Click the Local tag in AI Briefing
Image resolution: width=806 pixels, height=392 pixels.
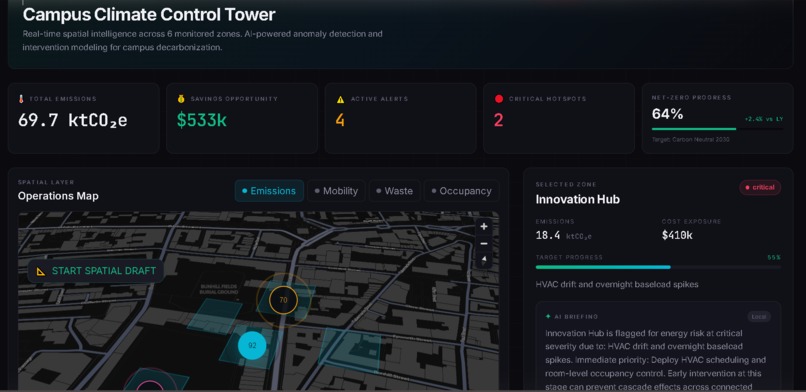759,317
